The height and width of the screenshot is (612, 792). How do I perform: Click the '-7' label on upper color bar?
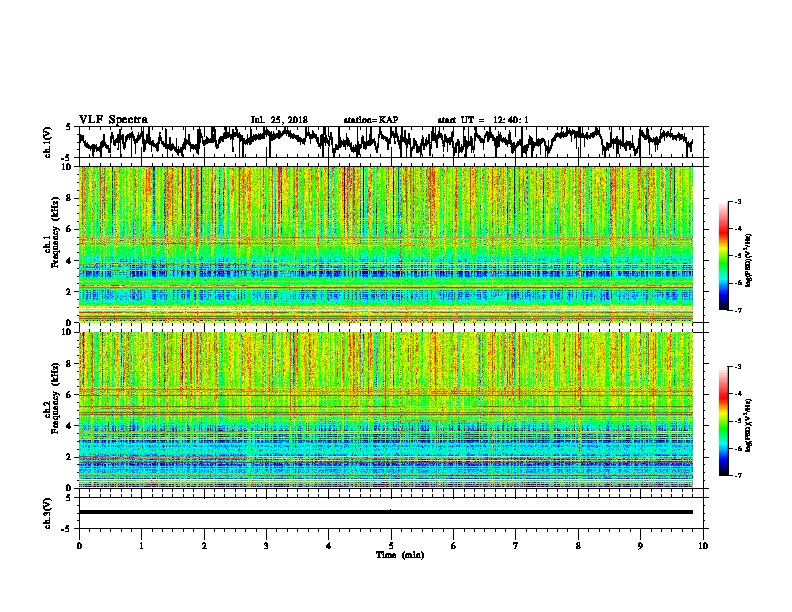tap(737, 310)
